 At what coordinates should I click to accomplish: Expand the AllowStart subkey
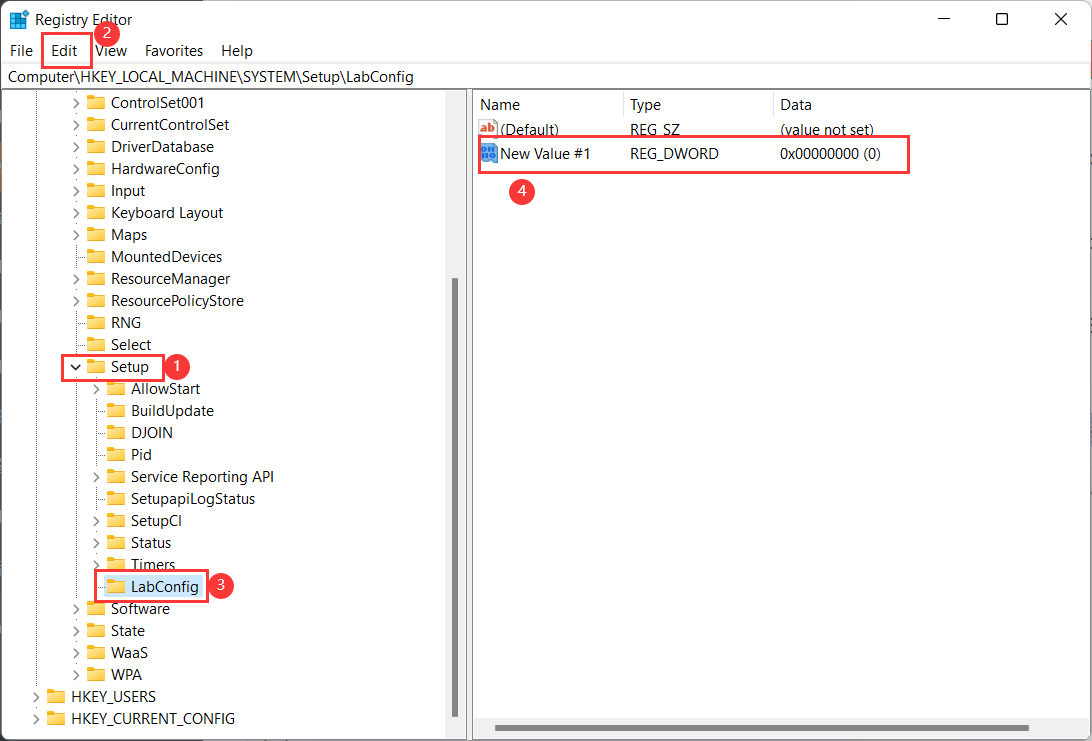pyautogui.click(x=97, y=389)
